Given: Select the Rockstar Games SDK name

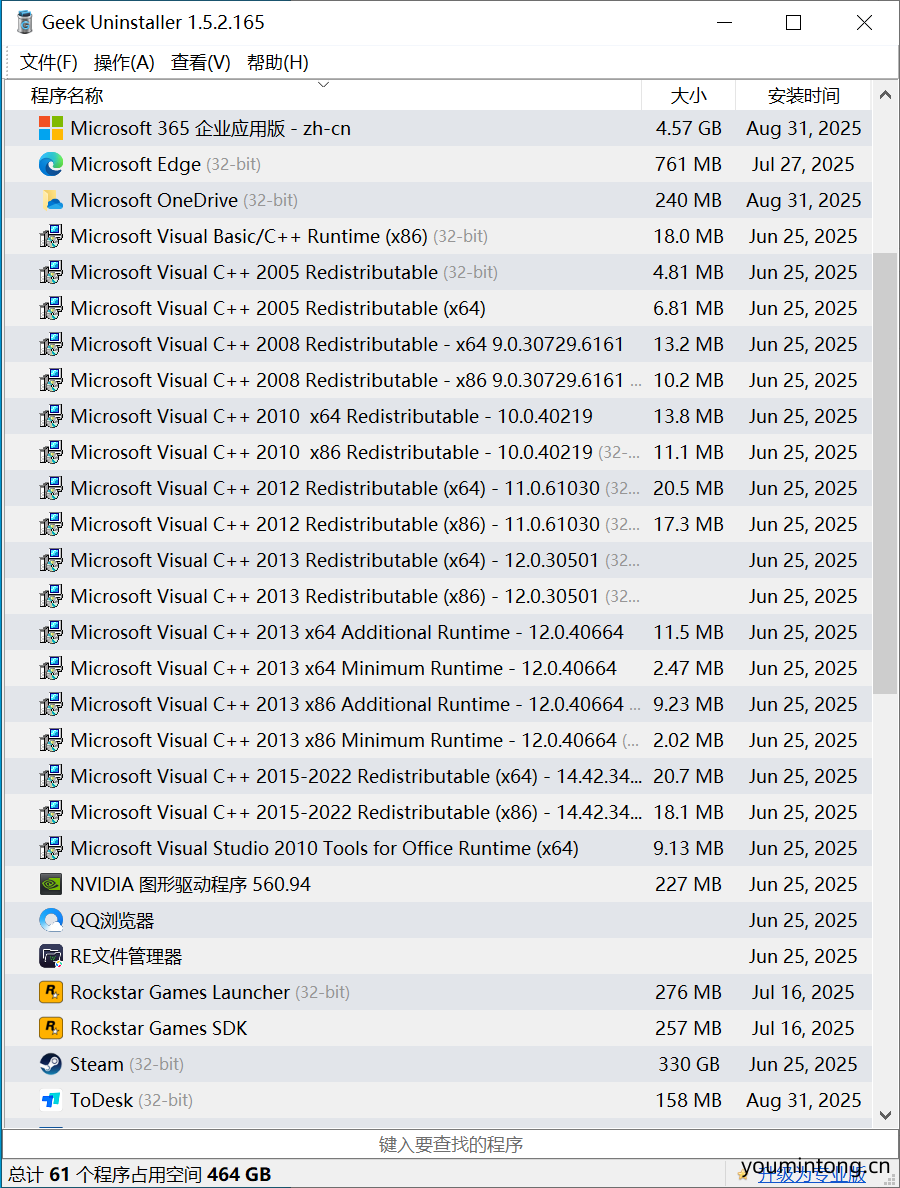Looking at the screenshot, I should (x=159, y=1028).
